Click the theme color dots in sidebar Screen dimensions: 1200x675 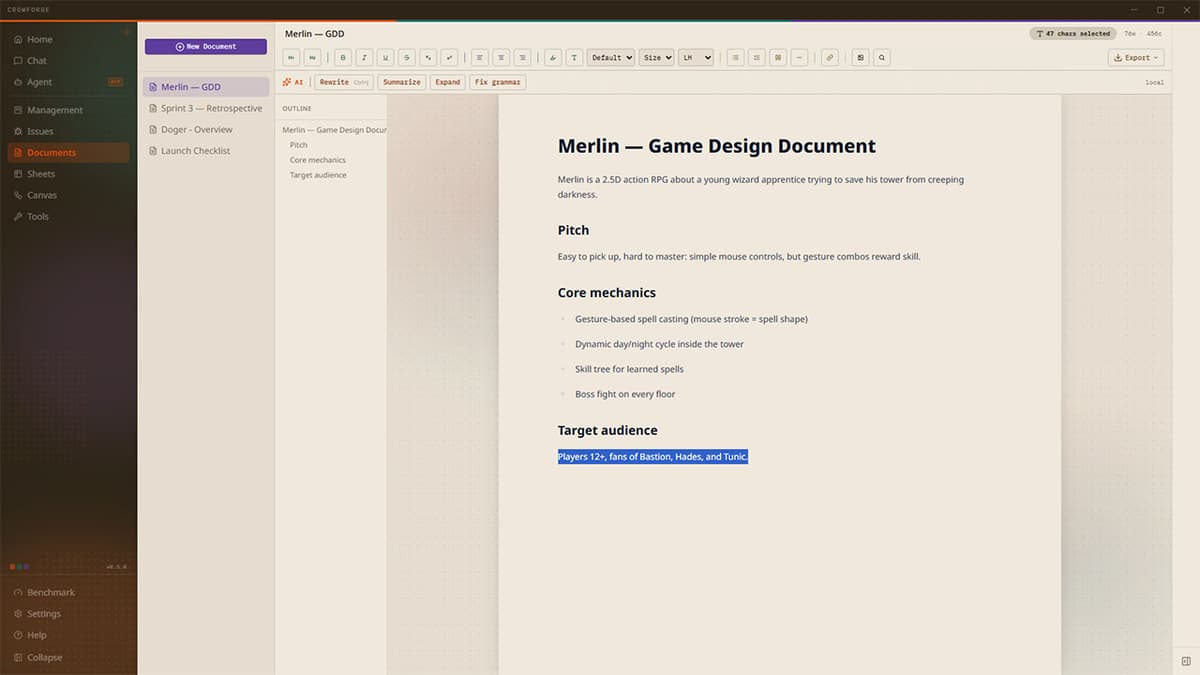click(x=19, y=567)
